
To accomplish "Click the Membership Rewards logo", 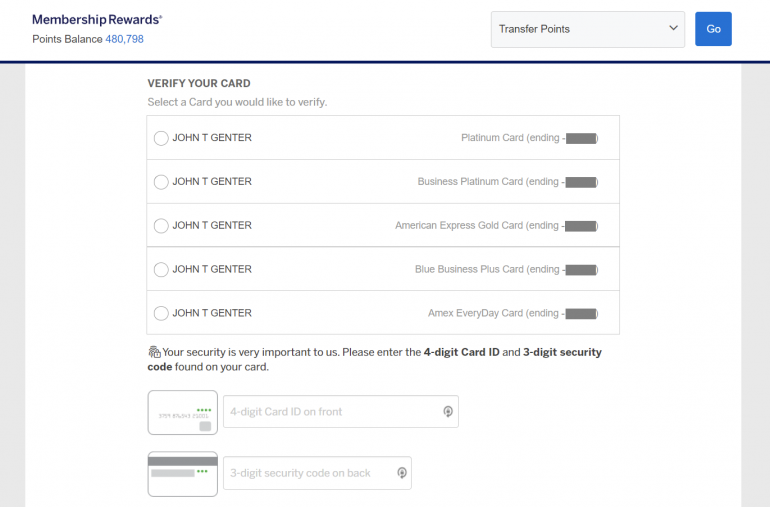I will point(97,19).
